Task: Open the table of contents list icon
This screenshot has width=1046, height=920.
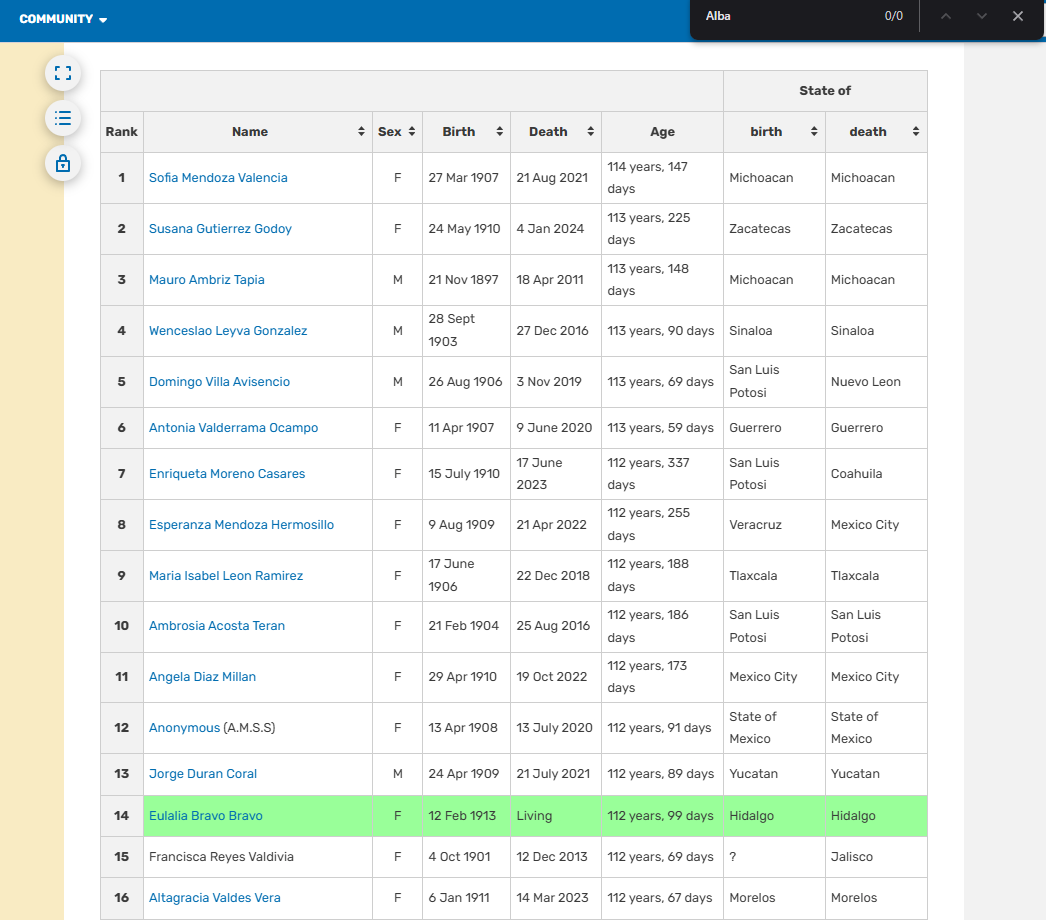Action: [x=63, y=118]
